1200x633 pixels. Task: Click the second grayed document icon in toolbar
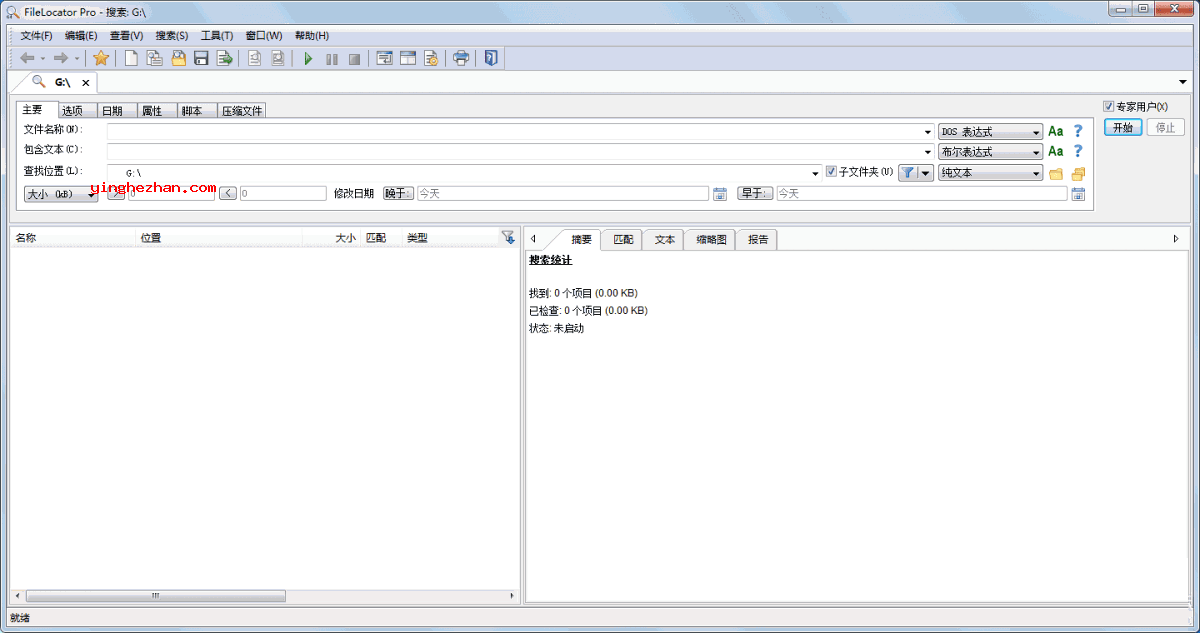(278, 59)
